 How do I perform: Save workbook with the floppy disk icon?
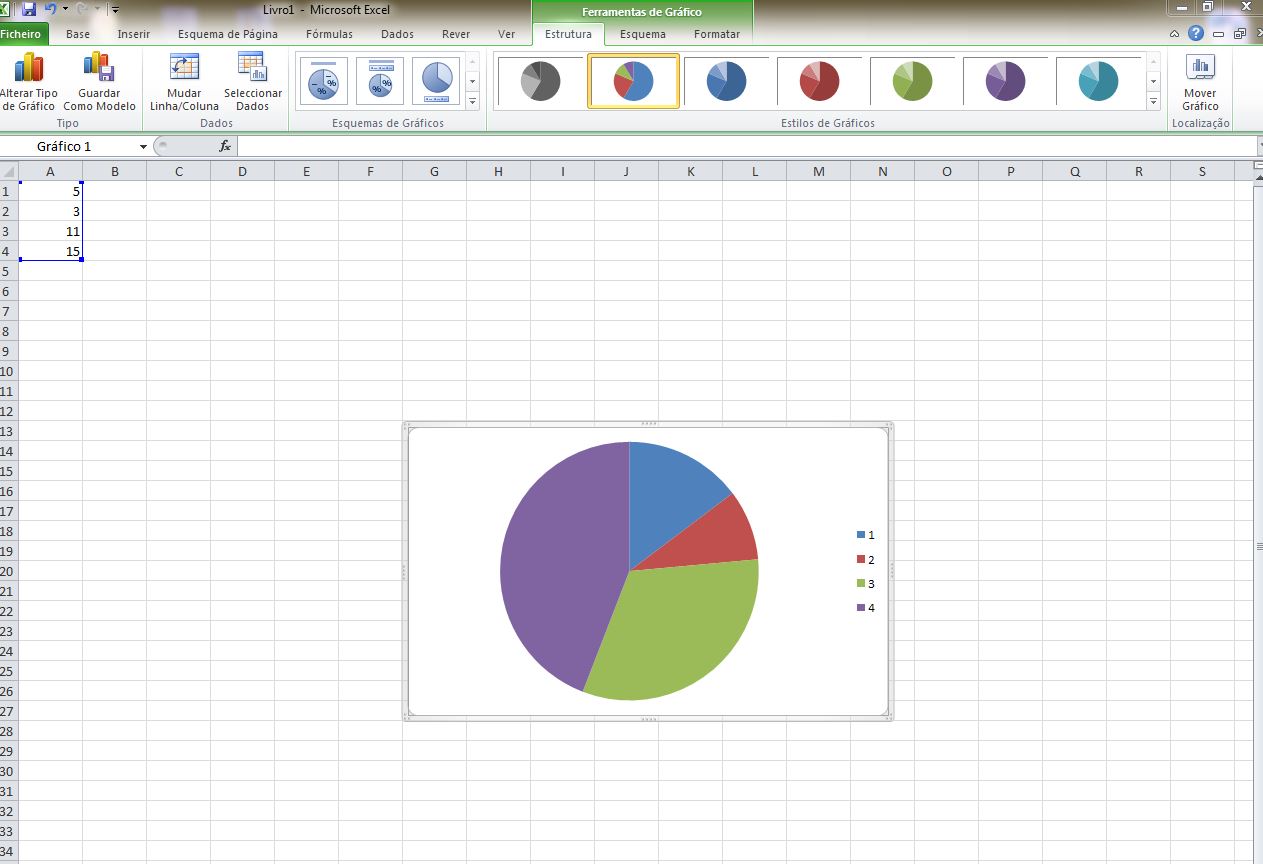[x=29, y=9]
